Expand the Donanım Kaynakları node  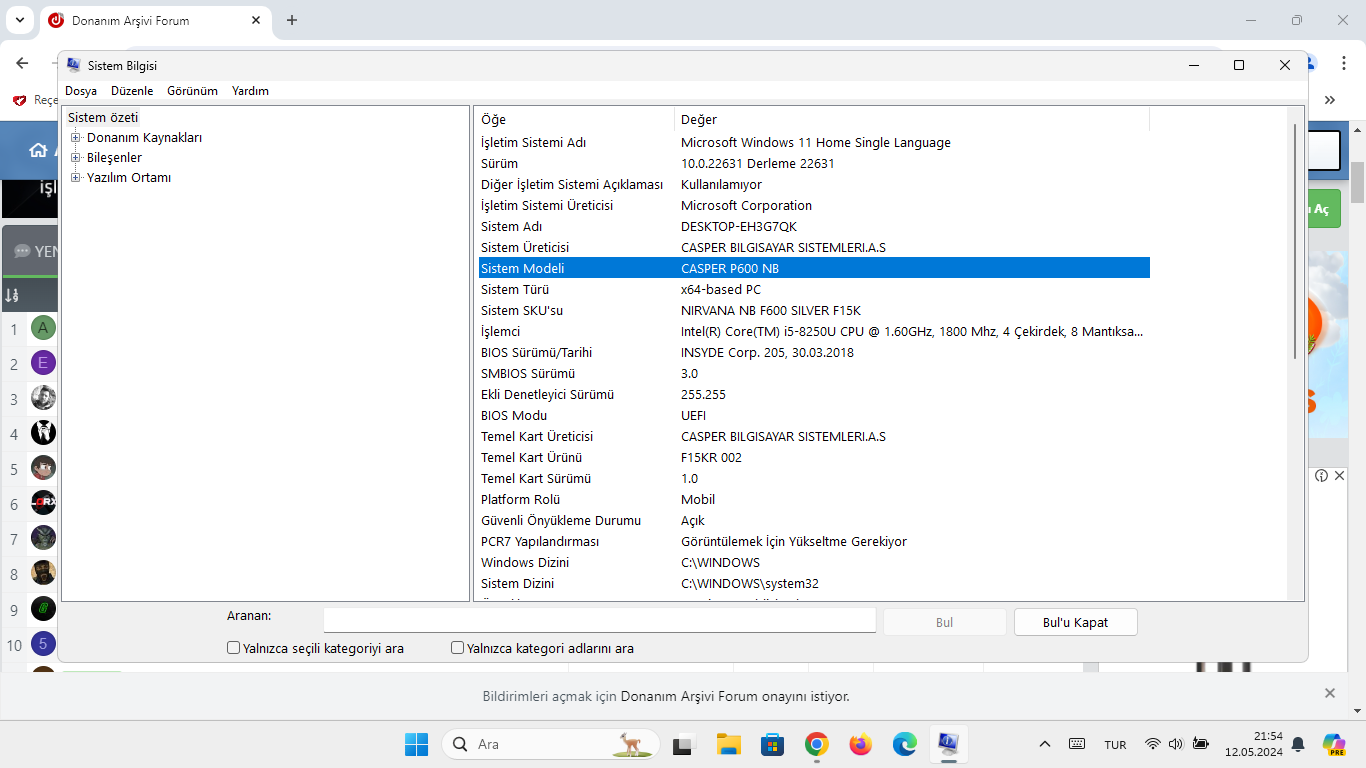[x=75, y=137]
